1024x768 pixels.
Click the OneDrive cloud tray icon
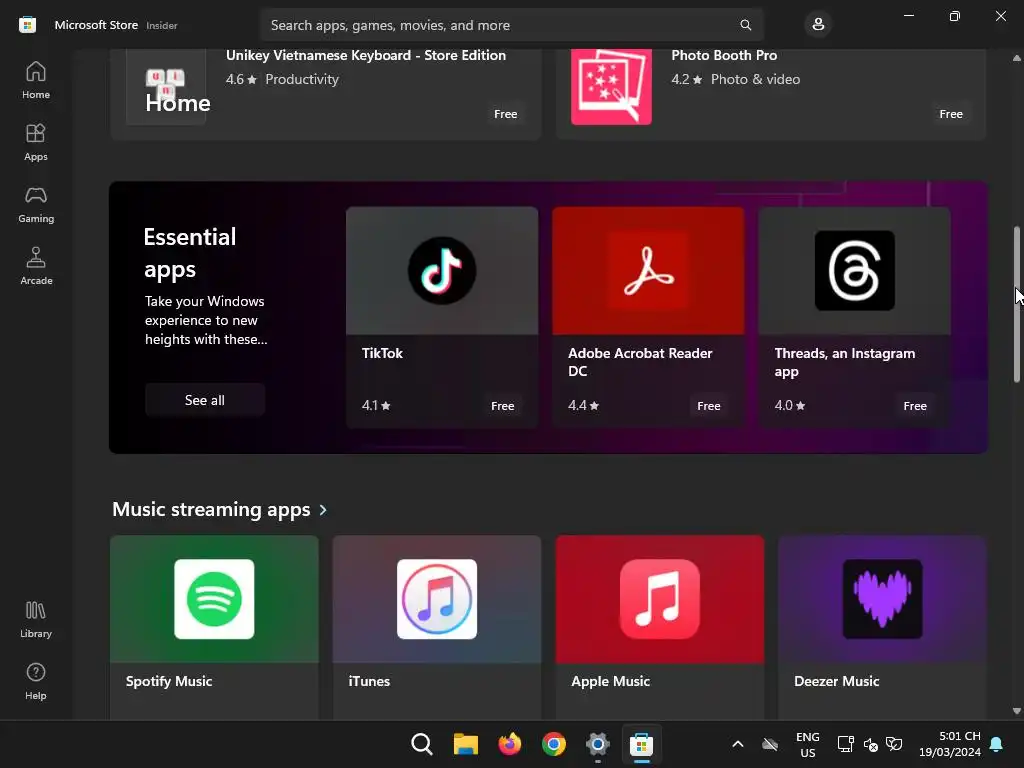point(770,744)
